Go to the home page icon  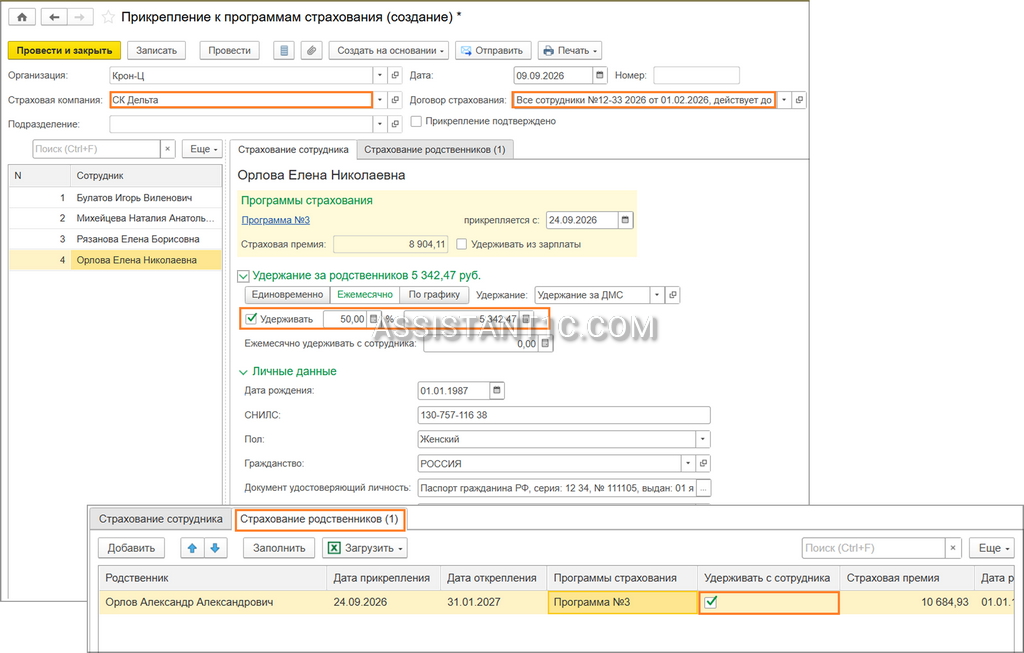22,17
